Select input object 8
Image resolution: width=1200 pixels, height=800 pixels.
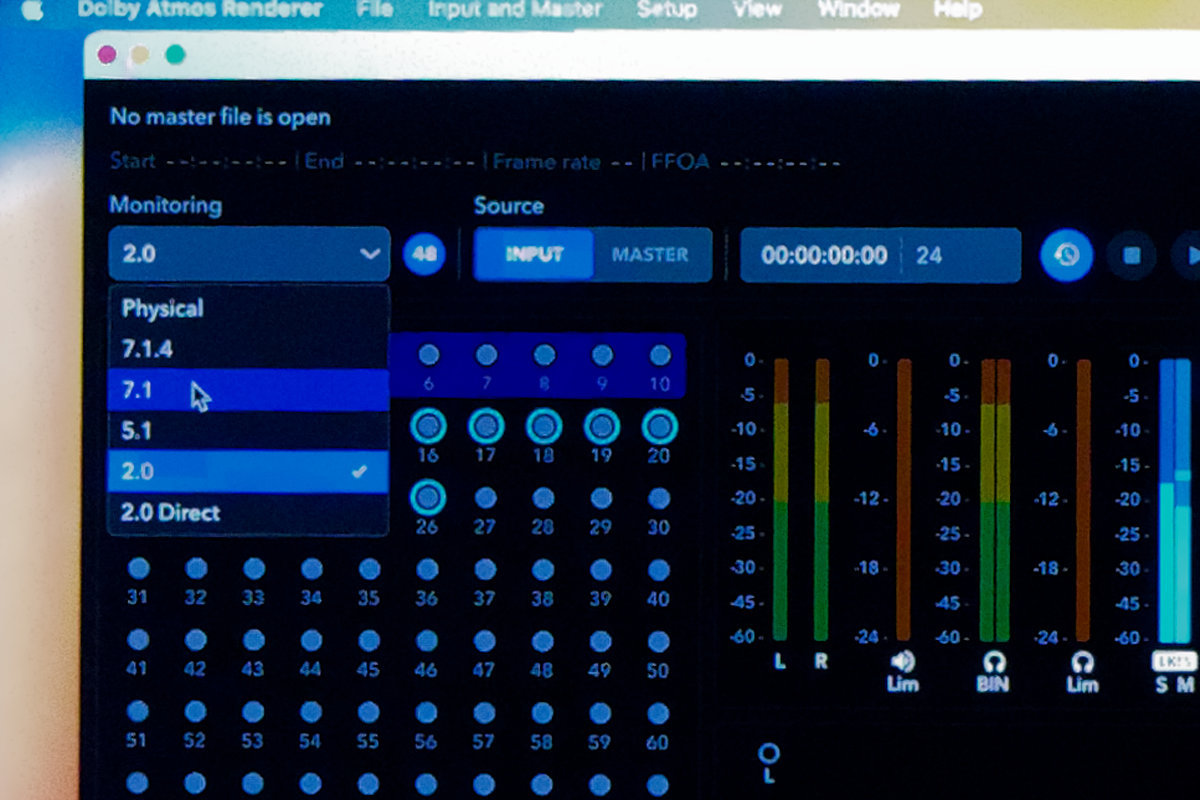[x=544, y=355]
